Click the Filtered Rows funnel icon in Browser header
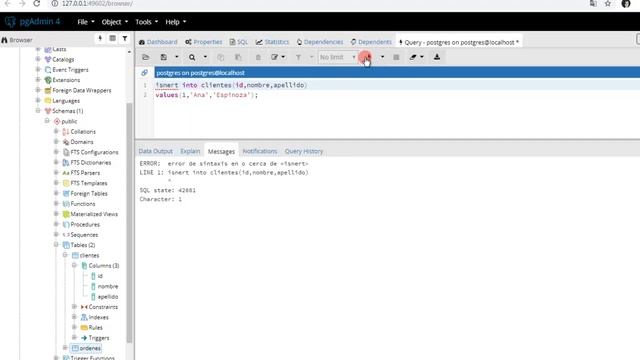 (124, 38)
